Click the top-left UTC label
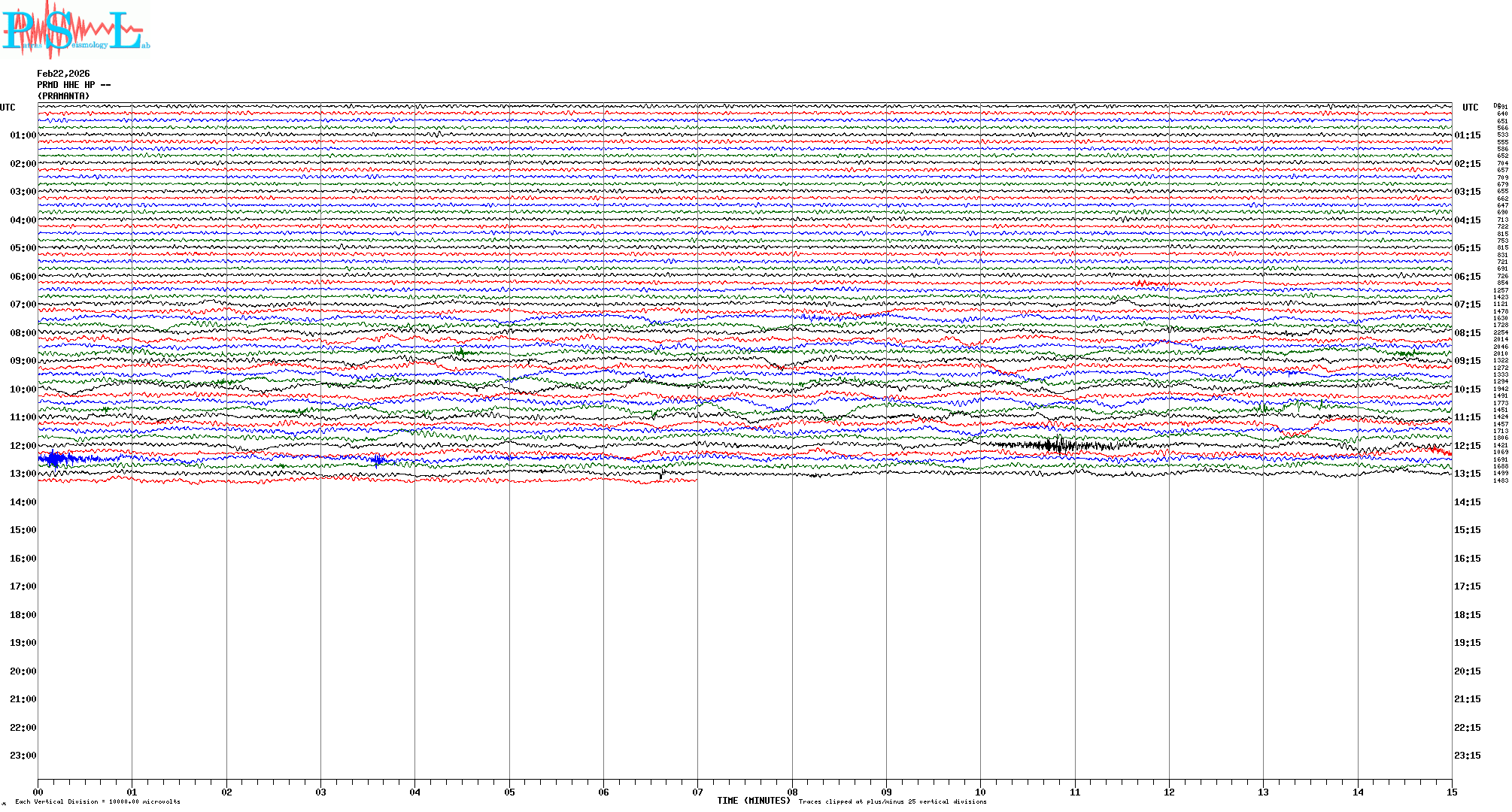The height and width of the screenshot is (812, 1512). click(8, 108)
